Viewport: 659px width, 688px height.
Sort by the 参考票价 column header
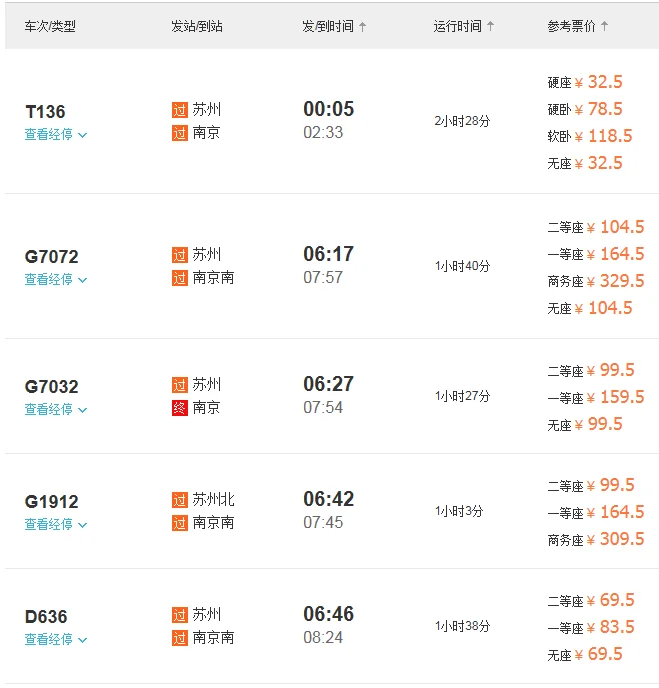coord(572,27)
